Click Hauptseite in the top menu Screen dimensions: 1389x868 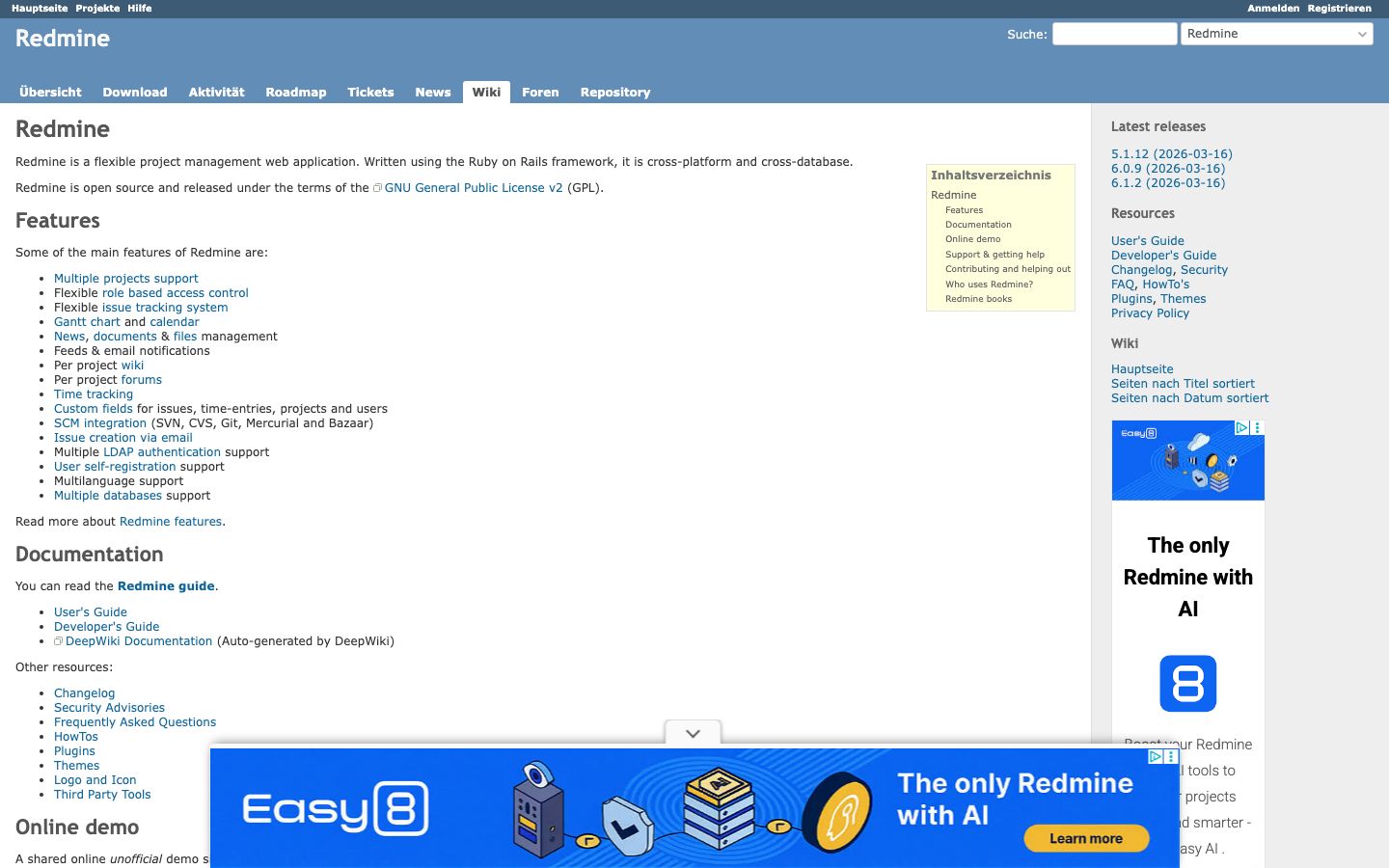point(40,9)
